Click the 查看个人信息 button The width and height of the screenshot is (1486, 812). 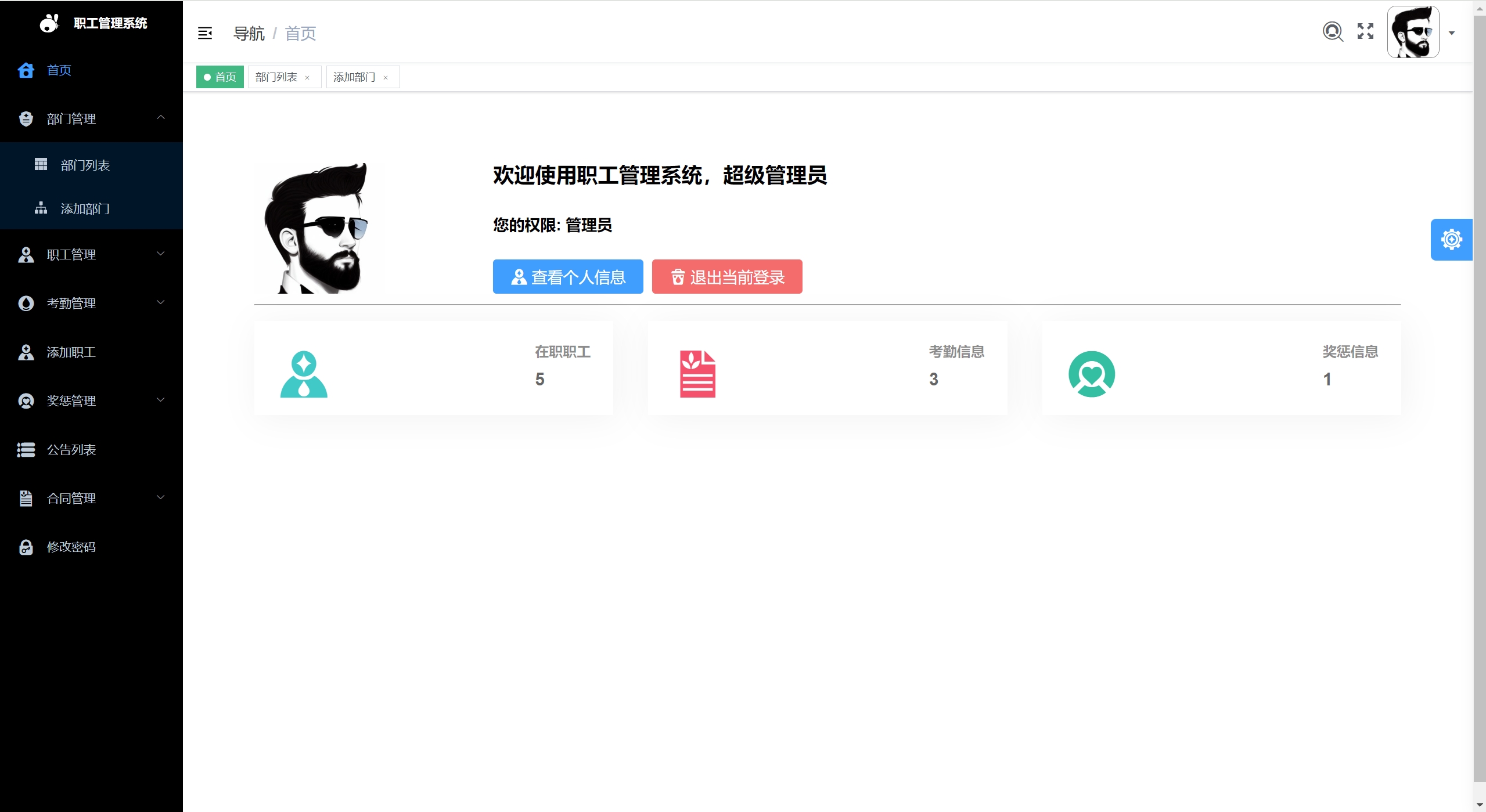pyautogui.click(x=567, y=277)
